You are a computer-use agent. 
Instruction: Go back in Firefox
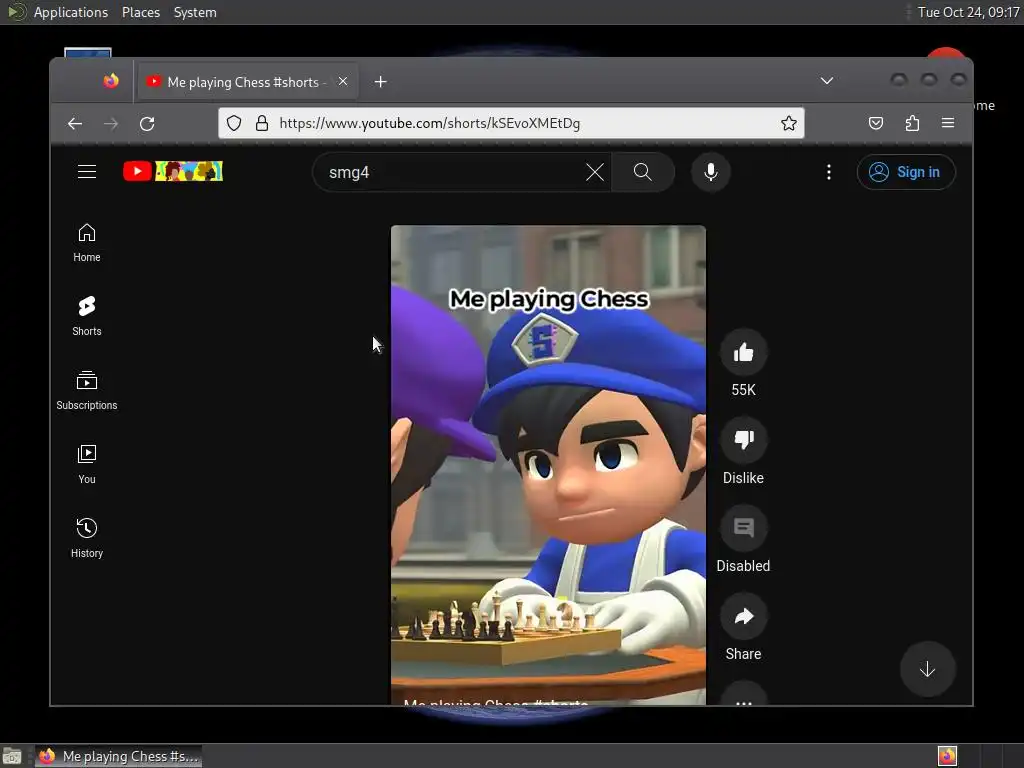[x=75, y=123]
